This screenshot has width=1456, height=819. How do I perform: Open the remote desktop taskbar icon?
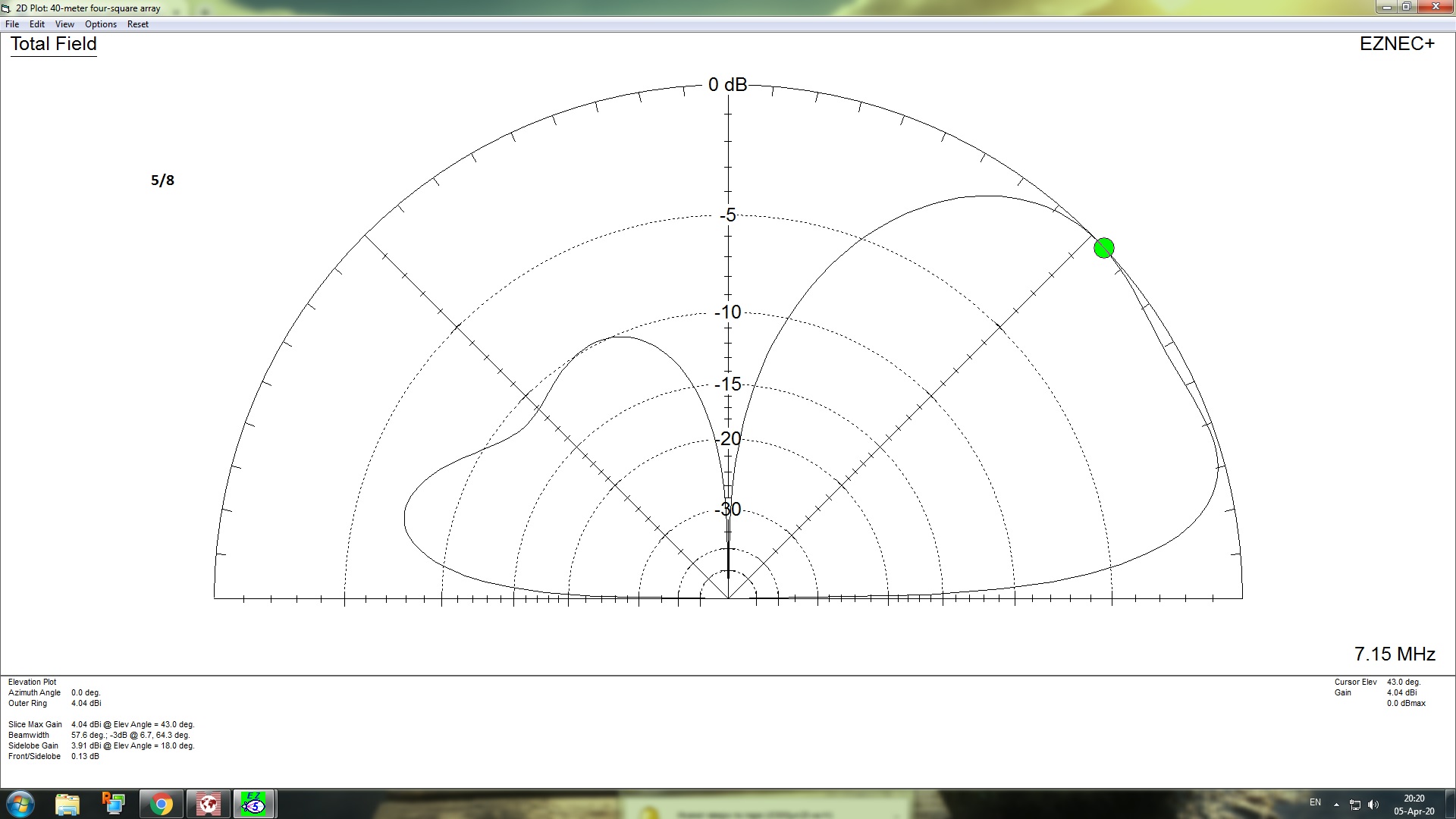[x=114, y=804]
